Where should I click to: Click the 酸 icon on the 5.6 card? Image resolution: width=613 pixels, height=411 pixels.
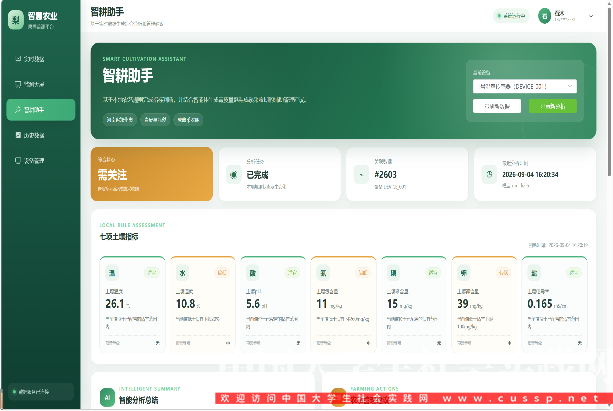pyautogui.click(x=253, y=273)
